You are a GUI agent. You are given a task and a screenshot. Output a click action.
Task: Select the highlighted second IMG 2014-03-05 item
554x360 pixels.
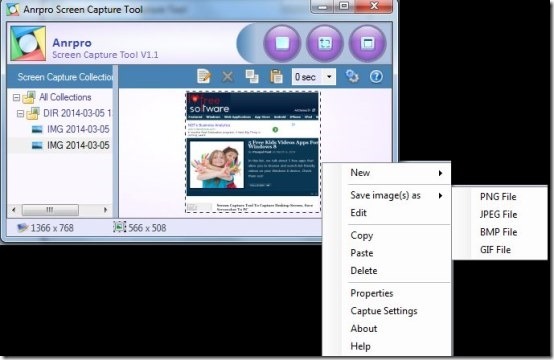[78, 145]
